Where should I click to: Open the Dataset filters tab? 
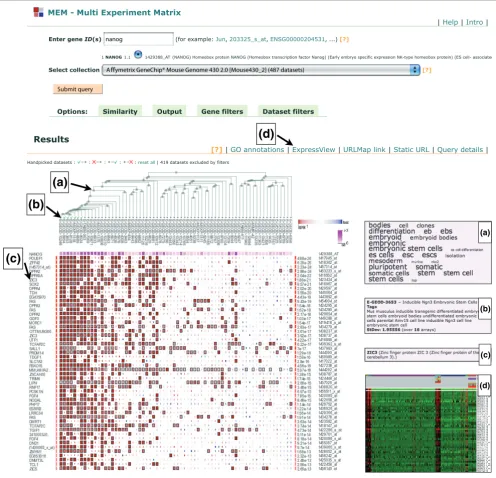(x=288, y=111)
